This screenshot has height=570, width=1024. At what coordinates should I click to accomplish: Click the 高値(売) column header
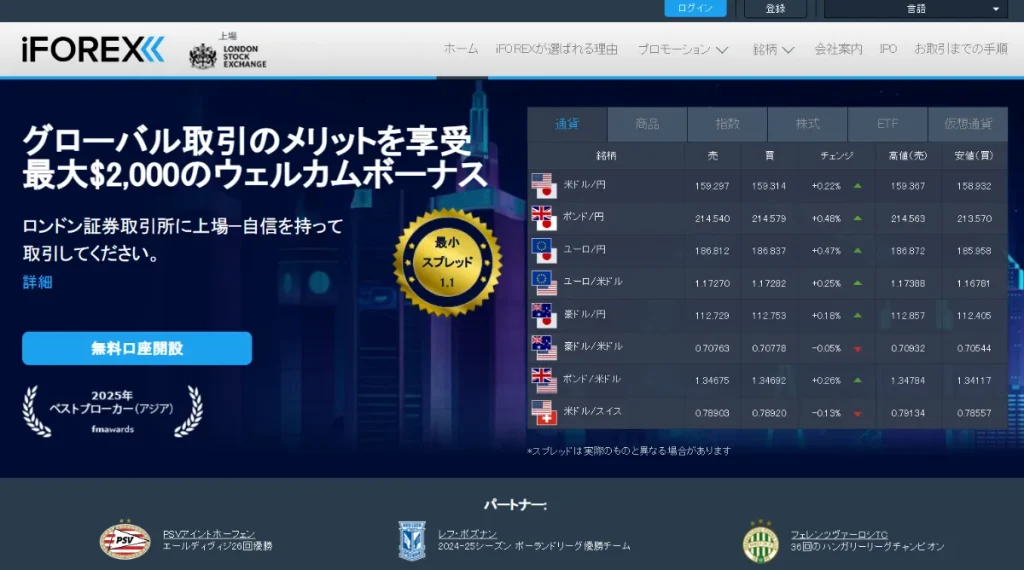pos(908,155)
